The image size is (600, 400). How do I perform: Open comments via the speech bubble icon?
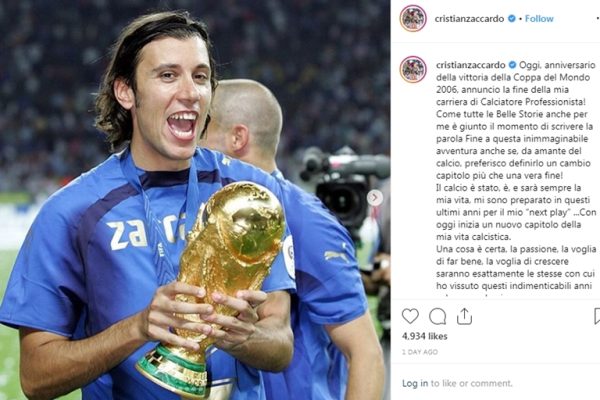pos(437,317)
